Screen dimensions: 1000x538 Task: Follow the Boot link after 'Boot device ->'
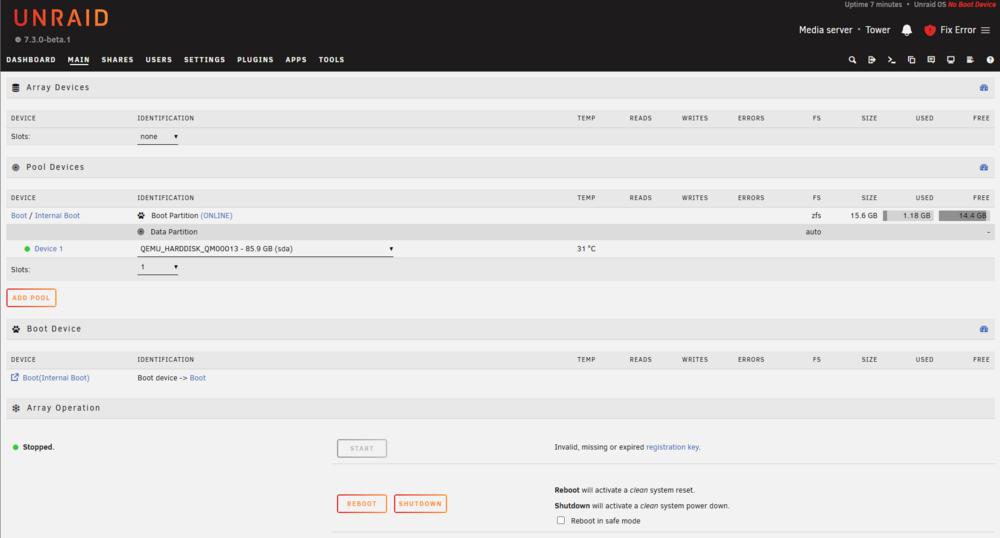pyautogui.click(x=198, y=378)
